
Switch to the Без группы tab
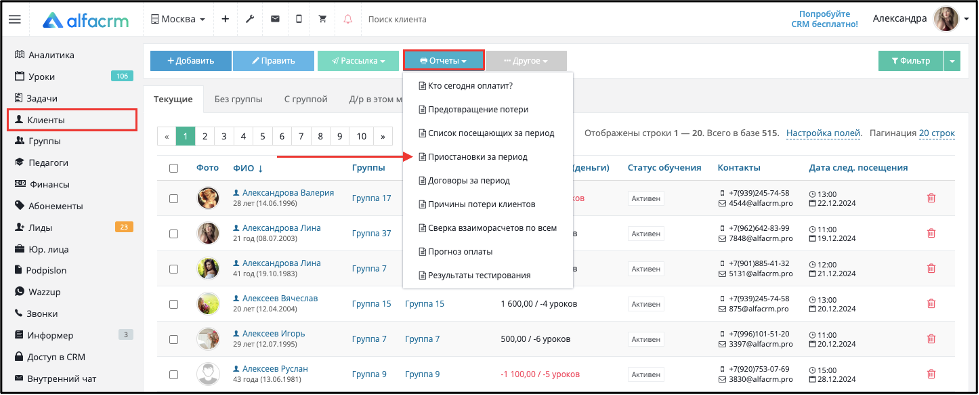[238, 99]
